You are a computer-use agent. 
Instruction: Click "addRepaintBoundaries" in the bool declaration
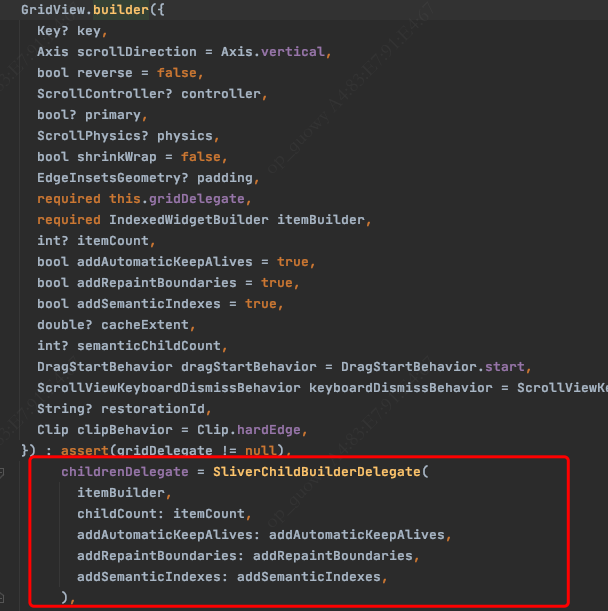[157, 283]
